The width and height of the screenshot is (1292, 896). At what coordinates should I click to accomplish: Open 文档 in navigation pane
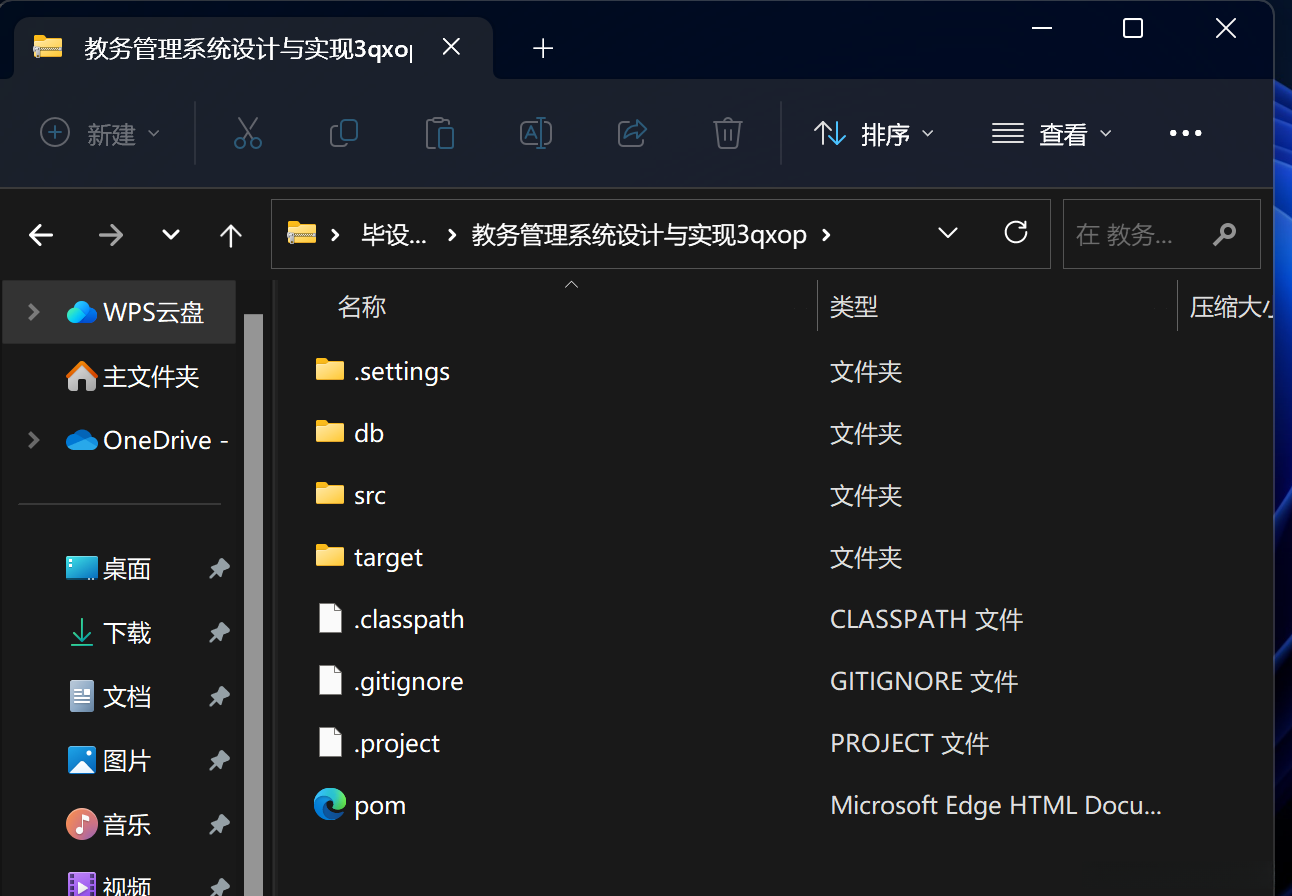pos(127,697)
